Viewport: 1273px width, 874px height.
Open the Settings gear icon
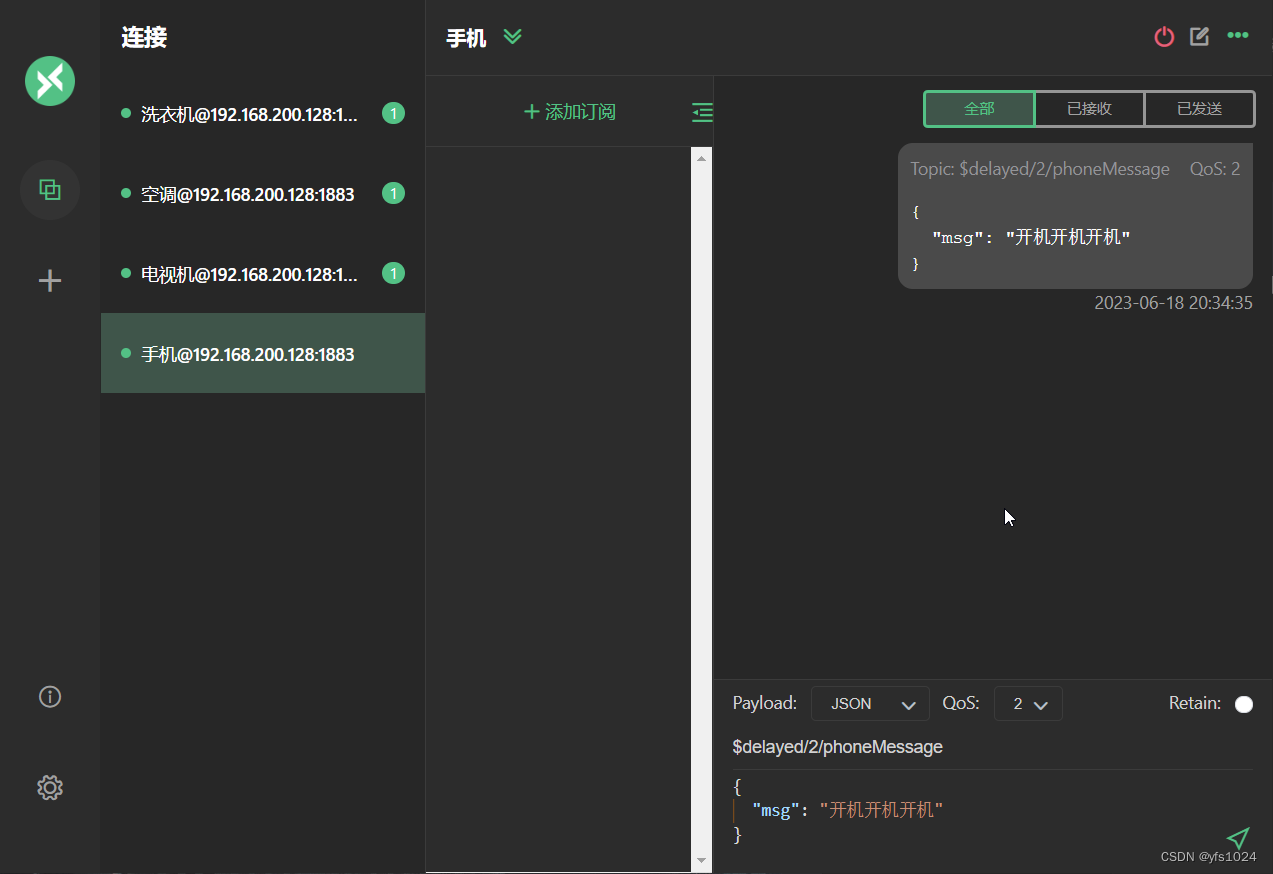tap(50, 788)
